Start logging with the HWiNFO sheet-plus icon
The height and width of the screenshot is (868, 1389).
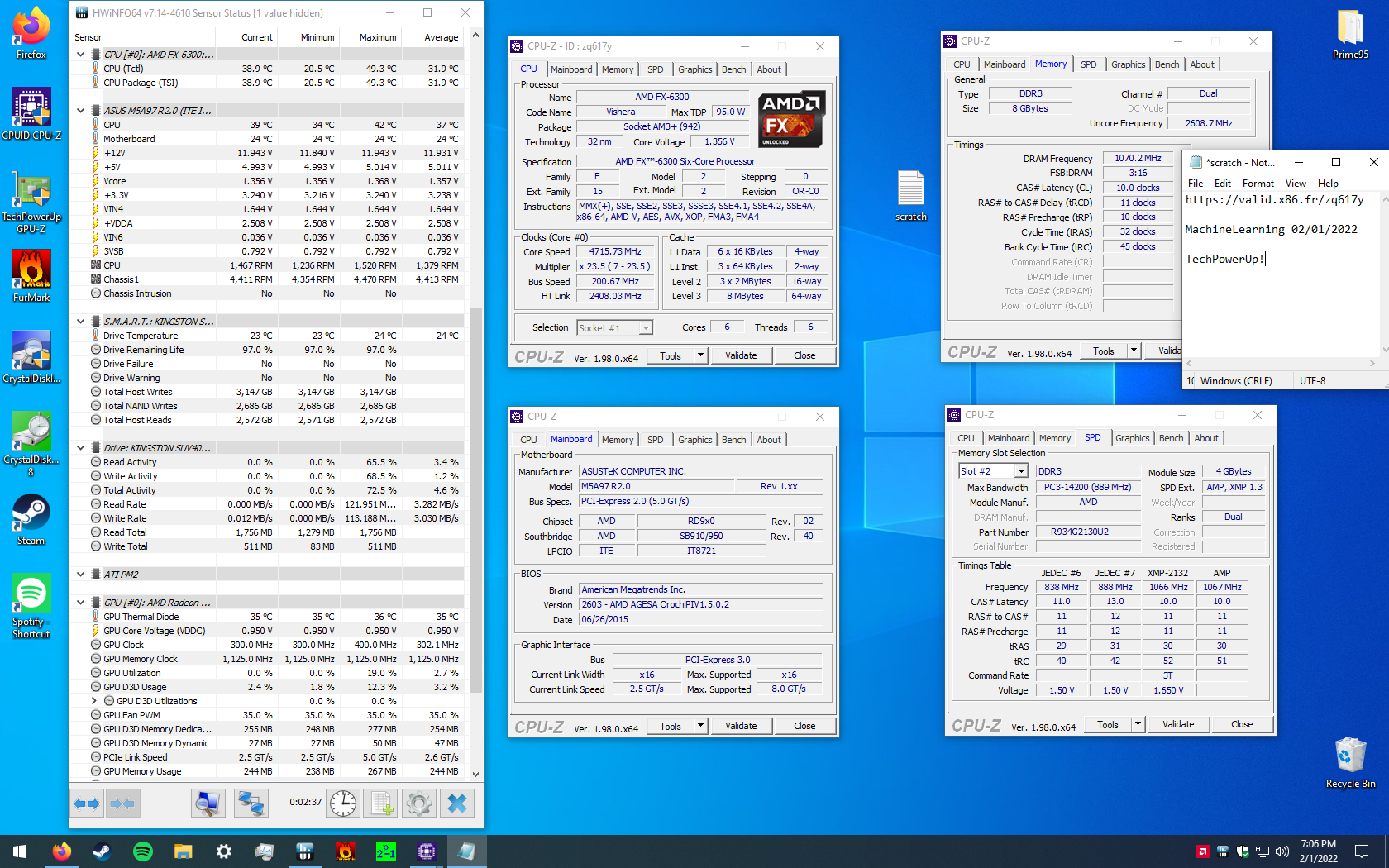381,803
